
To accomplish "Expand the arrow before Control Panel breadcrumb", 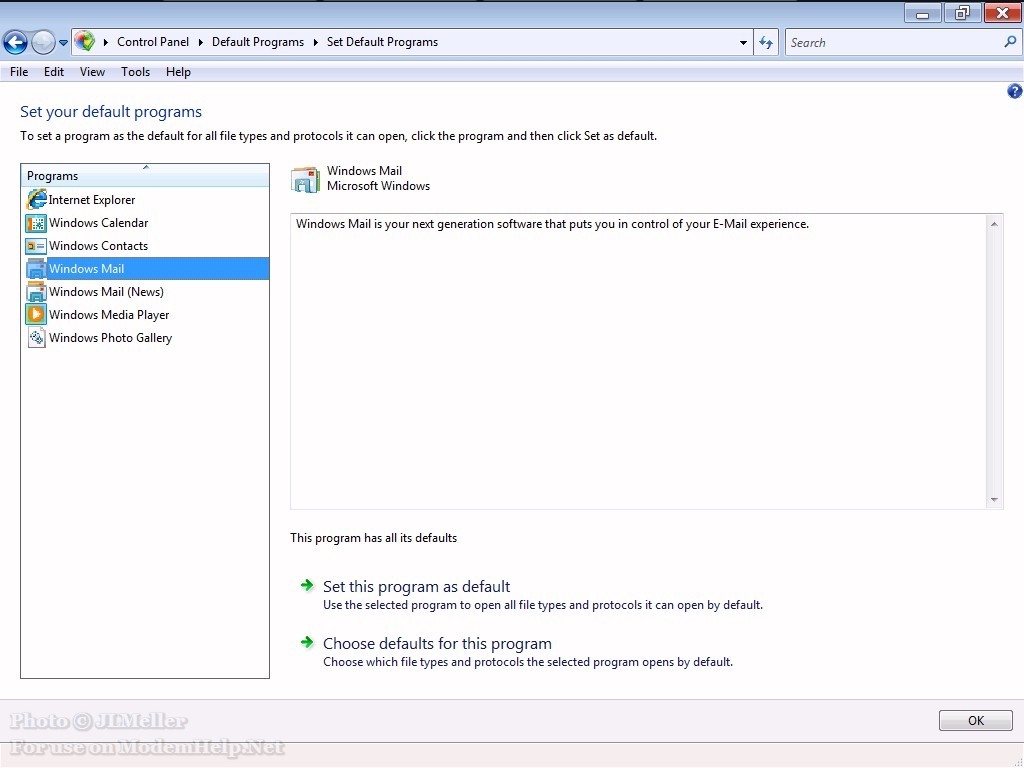I will (x=106, y=42).
